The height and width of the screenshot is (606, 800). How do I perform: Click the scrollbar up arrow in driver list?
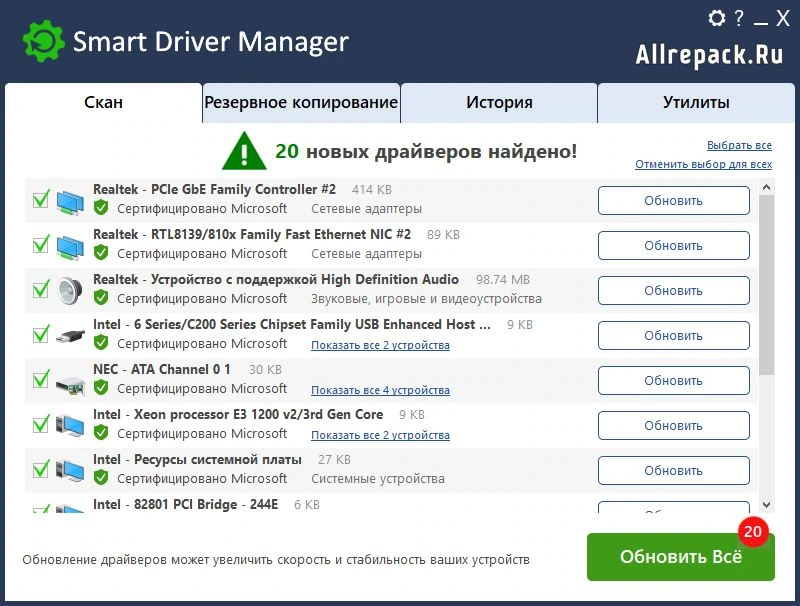766,187
